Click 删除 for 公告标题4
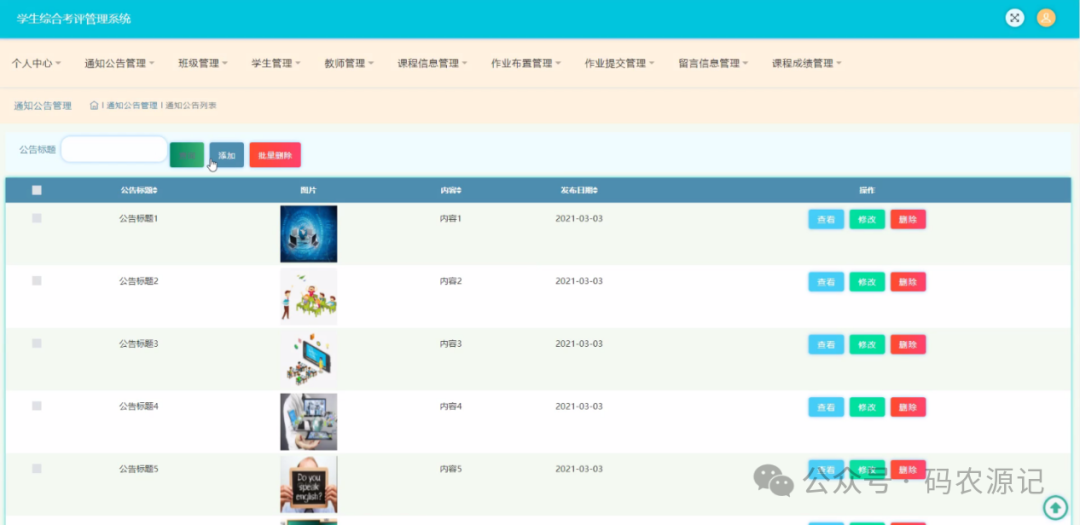1080x525 pixels. [x=908, y=407]
